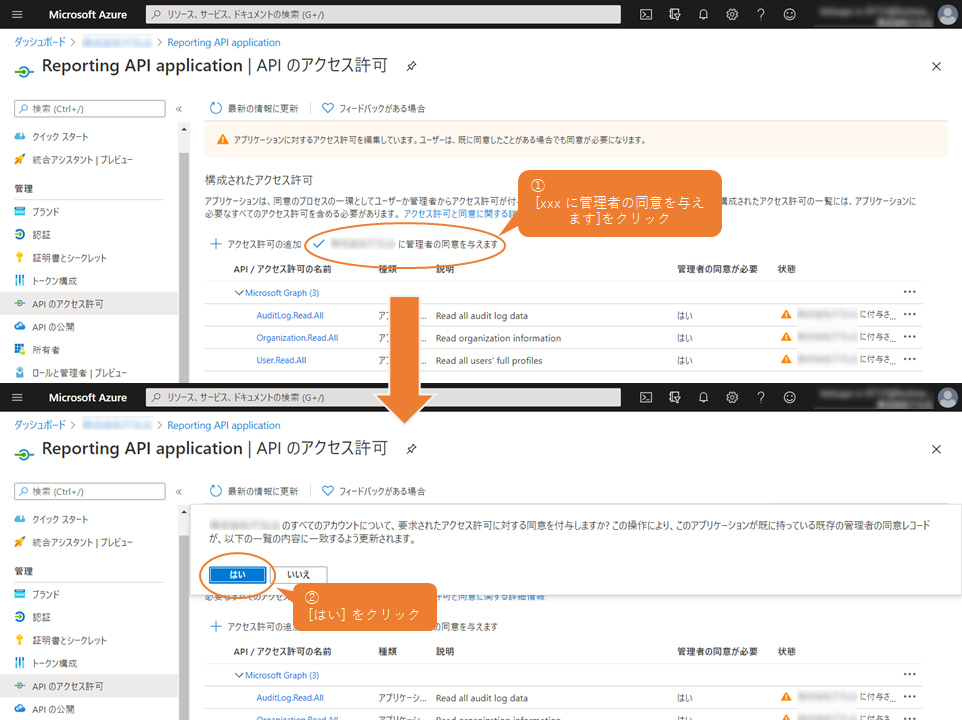The height and width of the screenshot is (720, 962).
Task: Open more options for Organization.Read.All in upper screenshot
Action: [910, 336]
